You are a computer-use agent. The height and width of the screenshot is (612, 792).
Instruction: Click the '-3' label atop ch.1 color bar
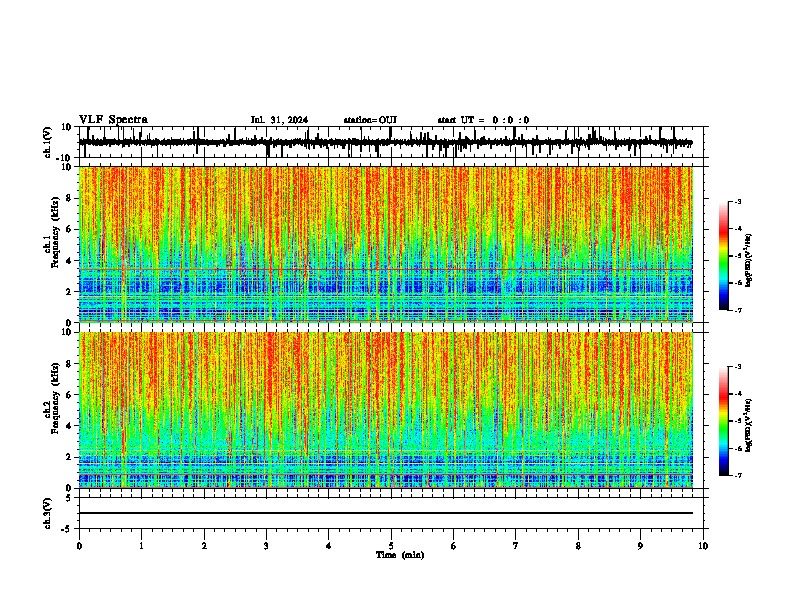[x=737, y=201]
